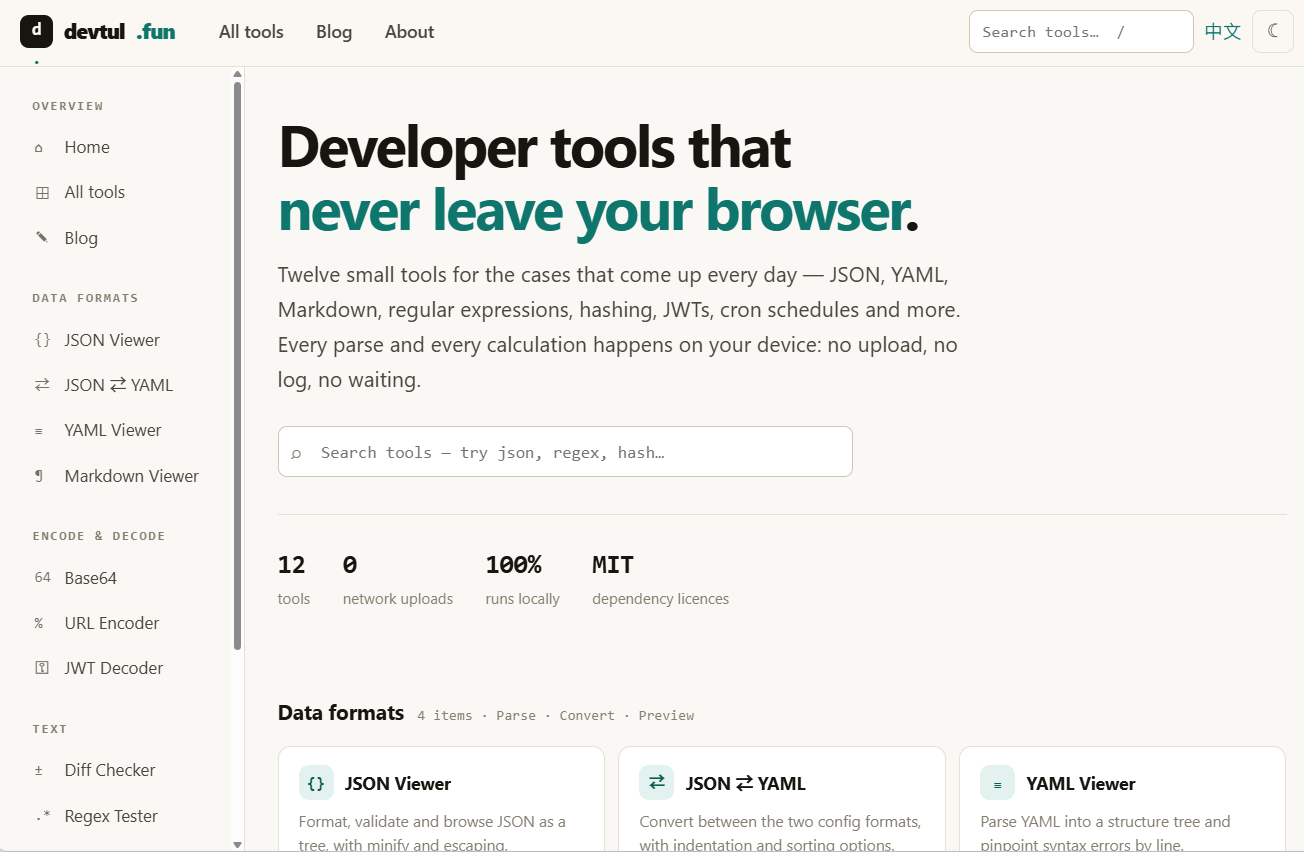
Task: Click the sidebar scrollbar thumb
Action: (x=237, y=365)
